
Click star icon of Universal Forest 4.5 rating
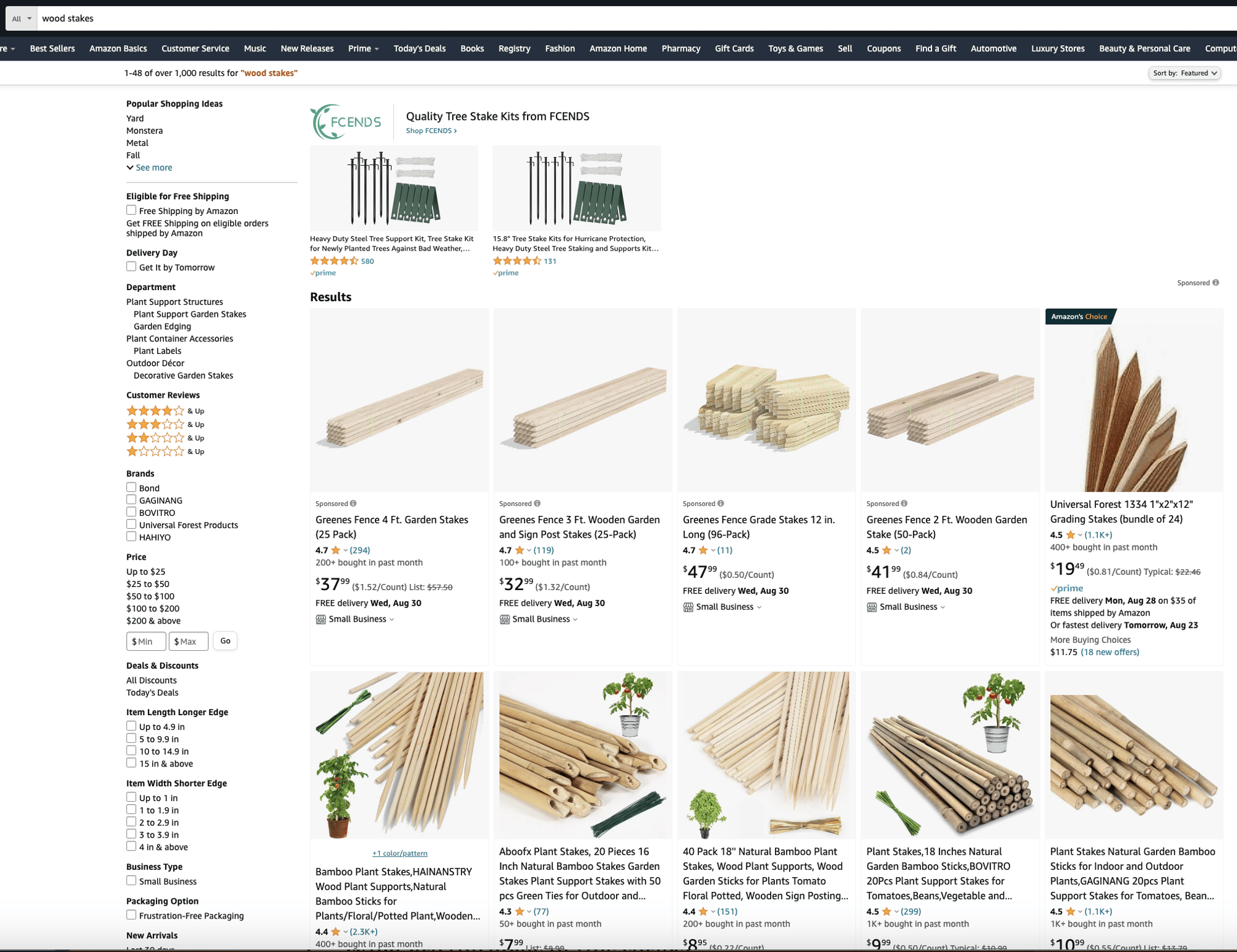(1071, 535)
